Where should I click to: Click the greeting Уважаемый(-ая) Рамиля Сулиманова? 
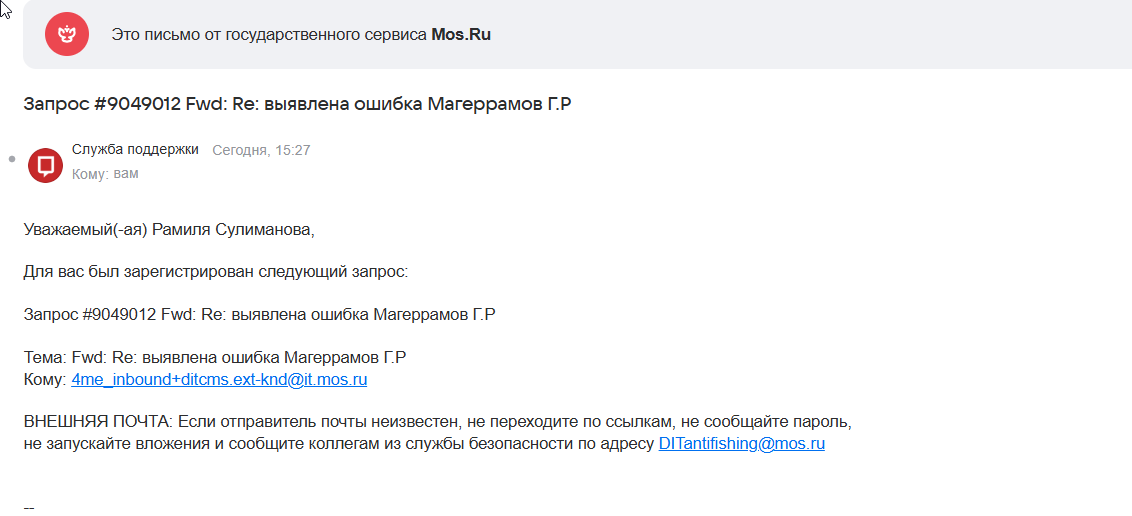170,230
